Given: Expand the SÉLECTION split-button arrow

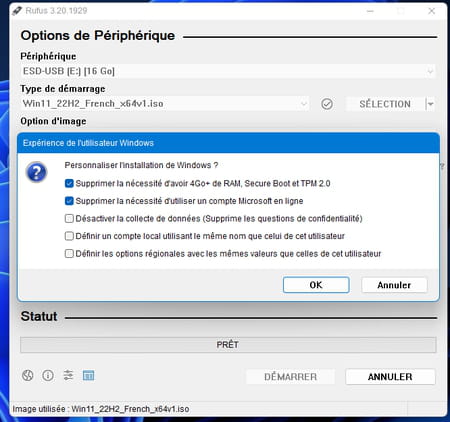Looking at the screenshot, I should (x=430, y=104).
